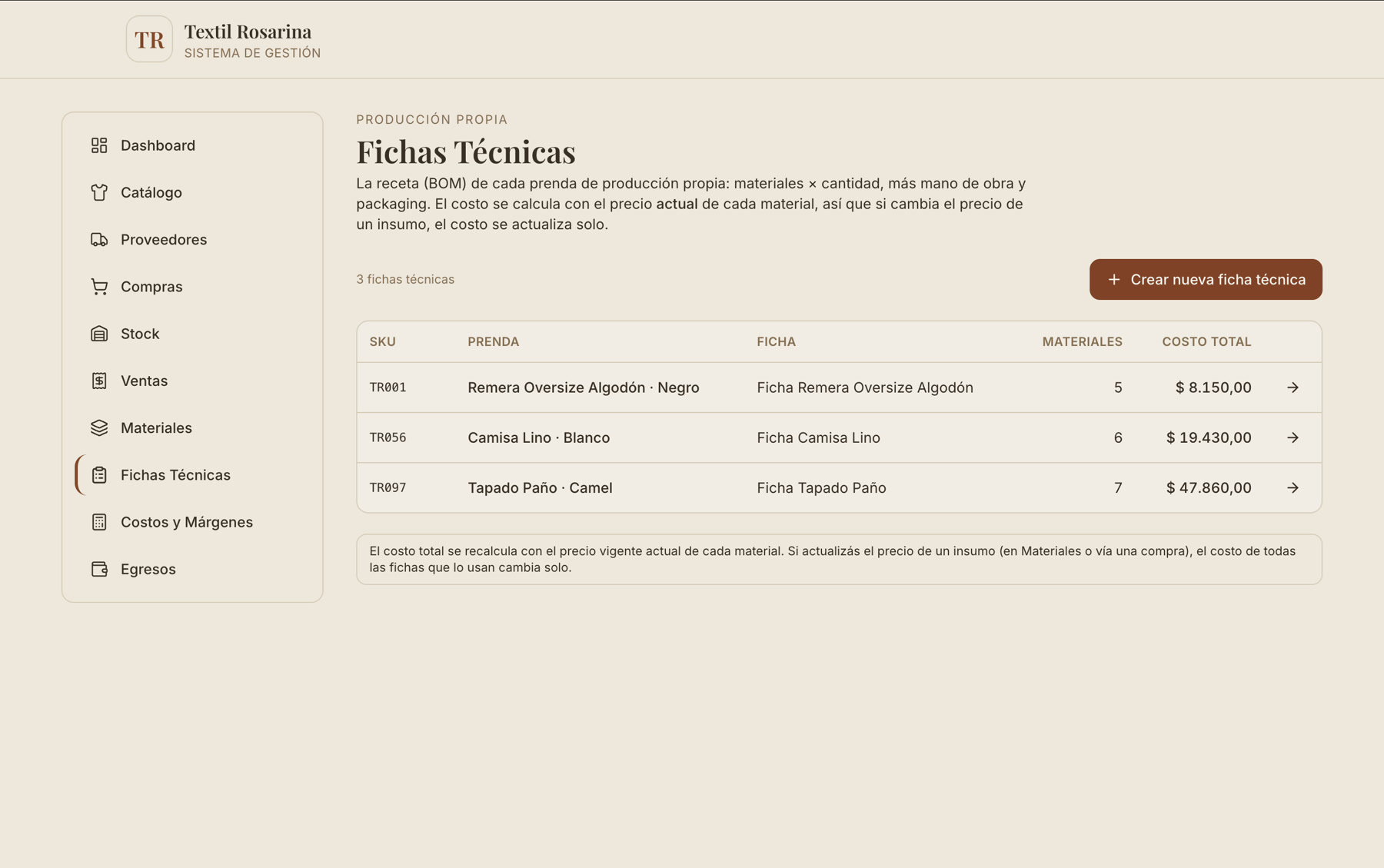The height and width of the screenshot is (868, 1384).
Task: Click cost value $ 8.150,00
Action: pyautogui.click(x=1213, y=387)
